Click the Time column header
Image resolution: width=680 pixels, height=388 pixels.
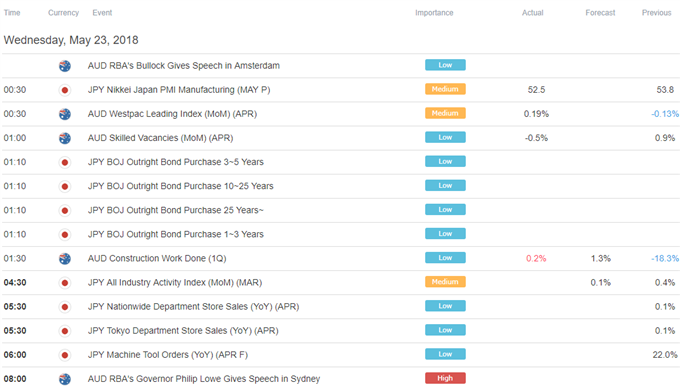pyautogui.click(x=12, y=13)
